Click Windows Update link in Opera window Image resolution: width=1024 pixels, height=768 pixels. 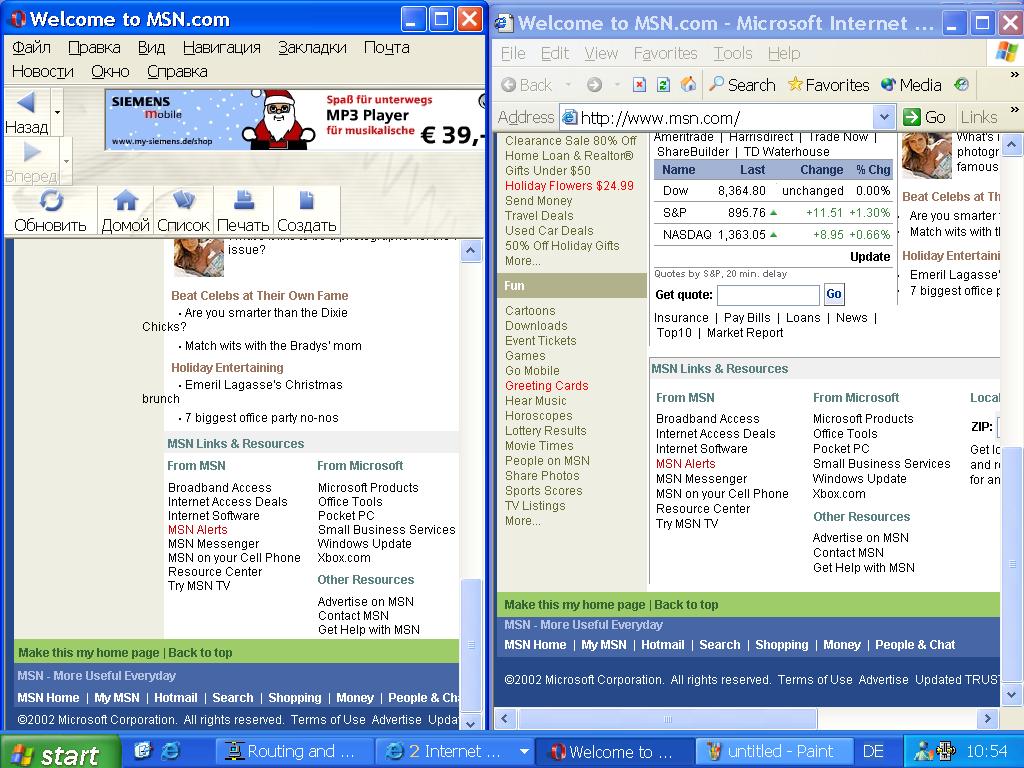(x=364, y=543)
